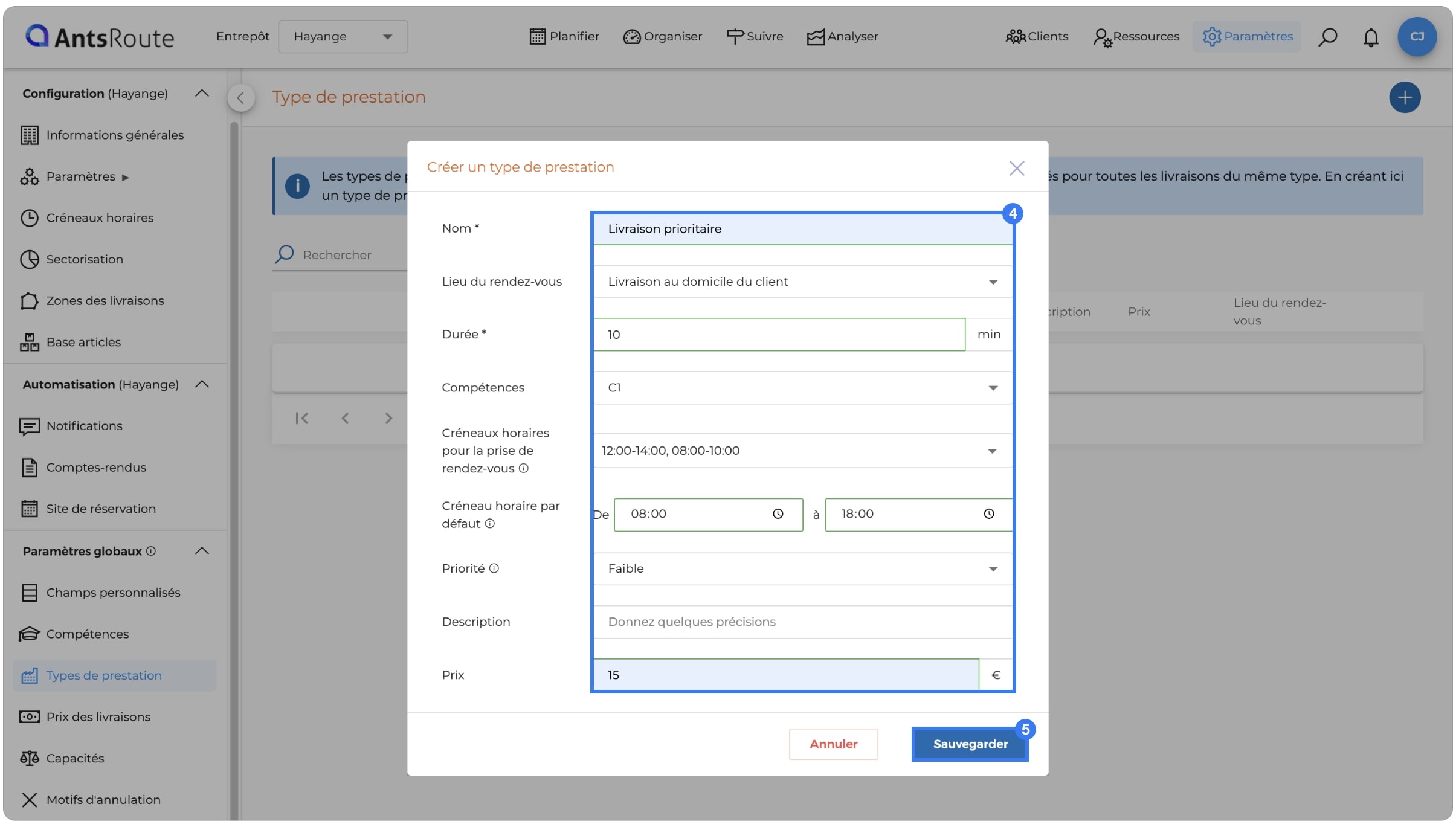Click the Rechercher magnifier icon

[284, 254]
